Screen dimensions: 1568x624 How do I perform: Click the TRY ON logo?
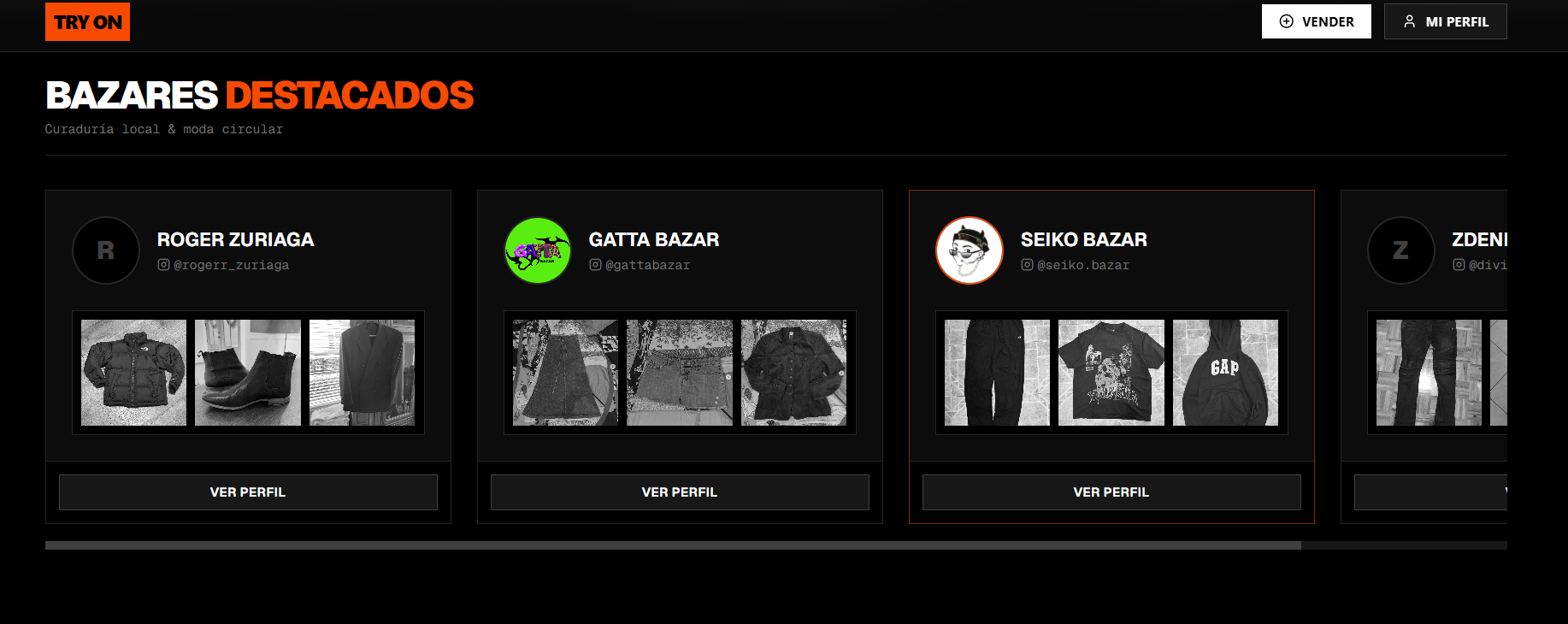(x=87, y=21)
